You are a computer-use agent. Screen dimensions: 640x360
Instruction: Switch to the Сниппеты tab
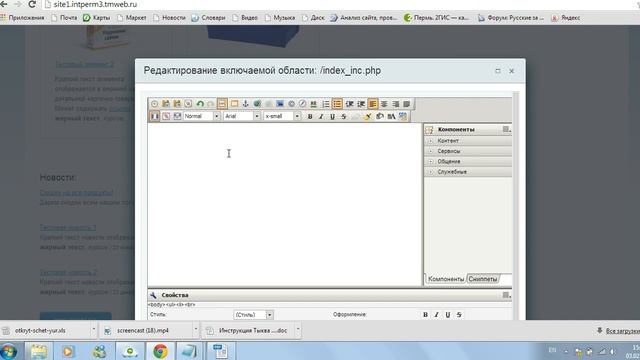[483, 279]
